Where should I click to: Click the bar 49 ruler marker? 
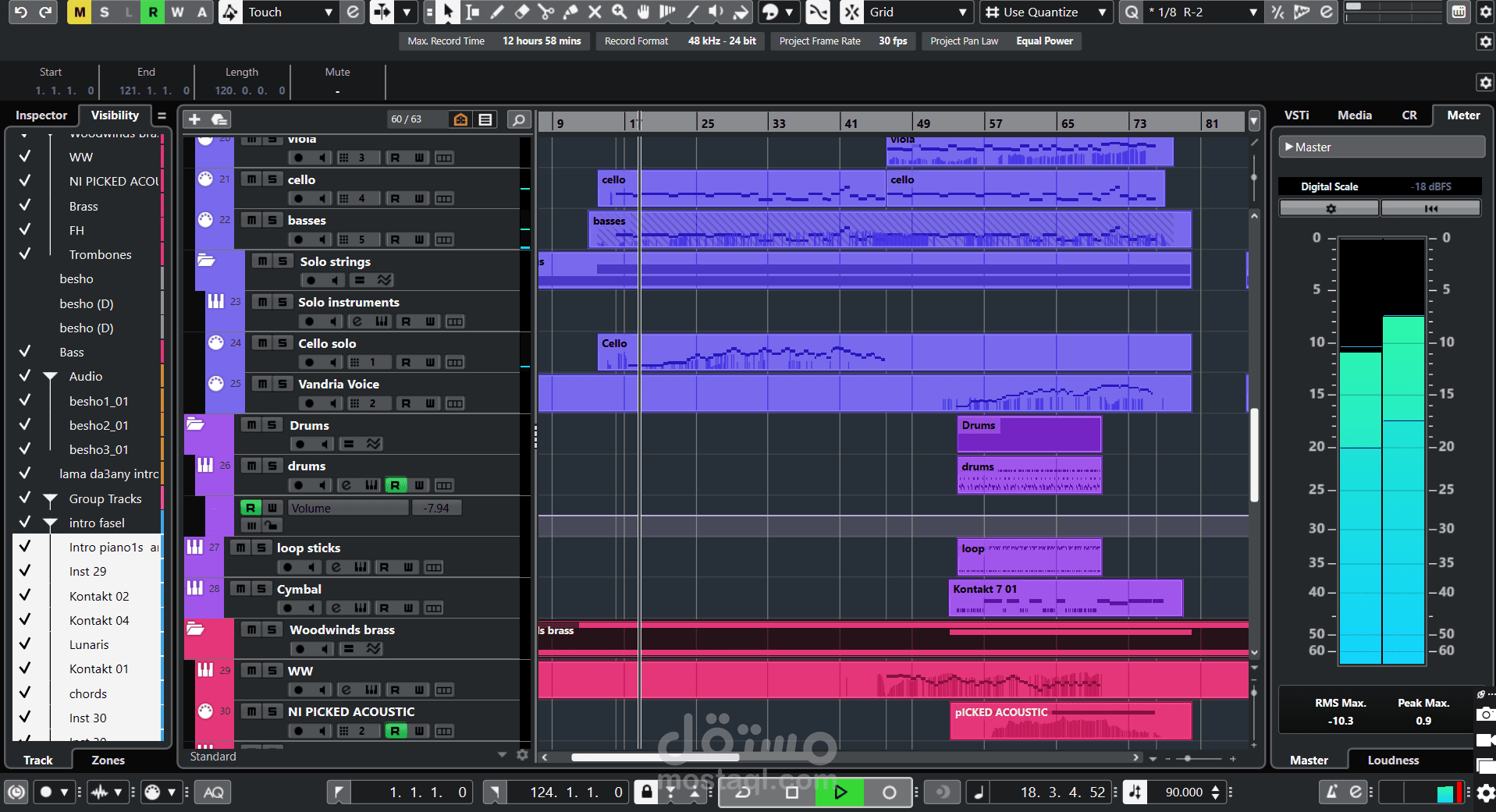pyautogui.click(x=923, y=123)
